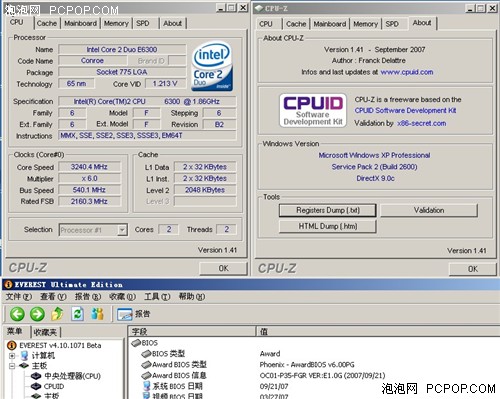Open Cache tab in right CPU-Z window

[296, 24]
